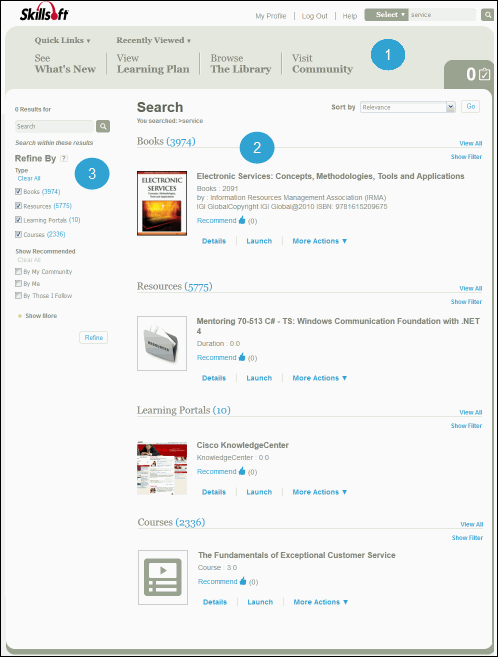Open Visit Community
This screenshot has width=498, height=657.
click(323, 64)
